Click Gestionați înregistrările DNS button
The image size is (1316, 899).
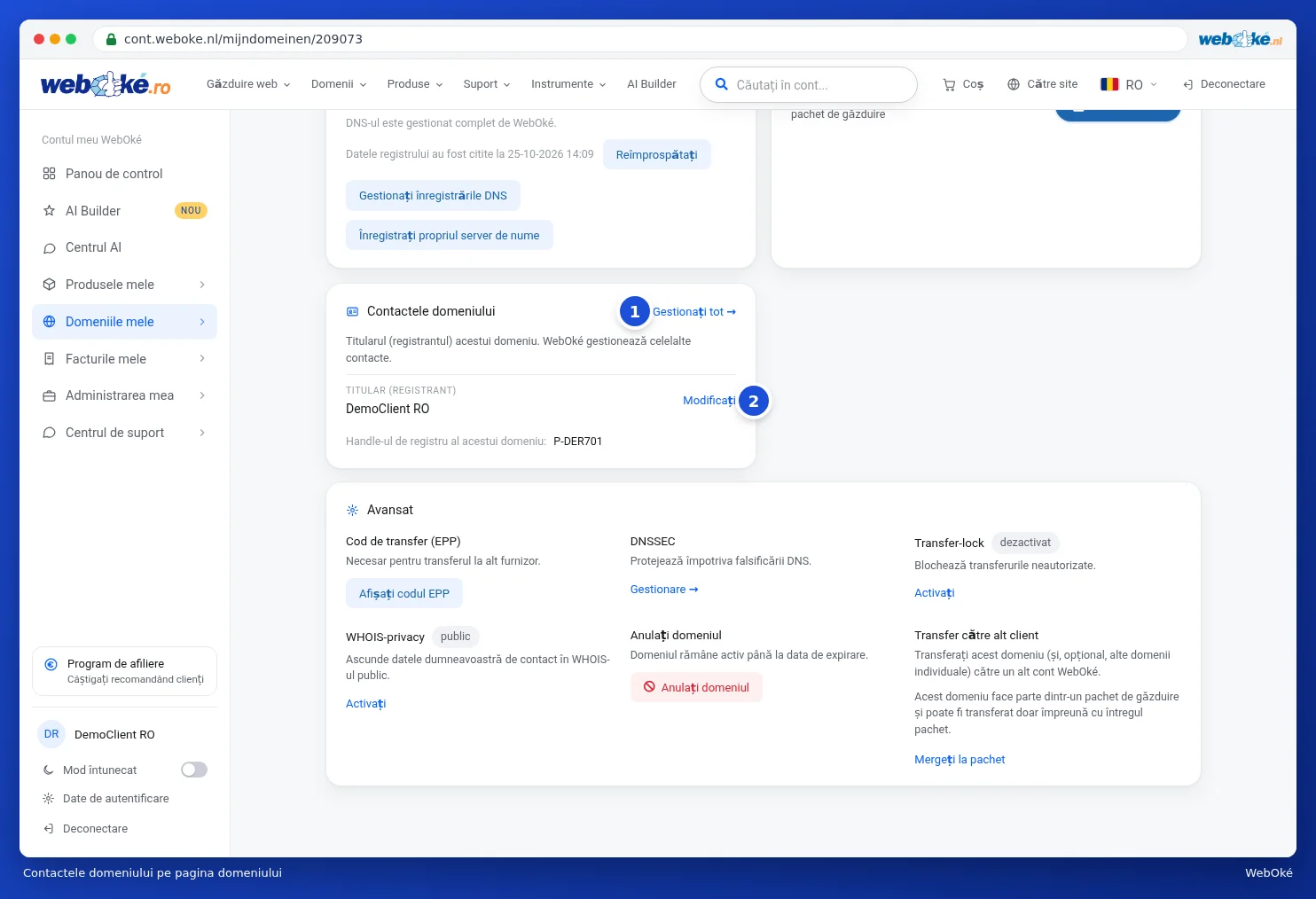coord(433,196)
